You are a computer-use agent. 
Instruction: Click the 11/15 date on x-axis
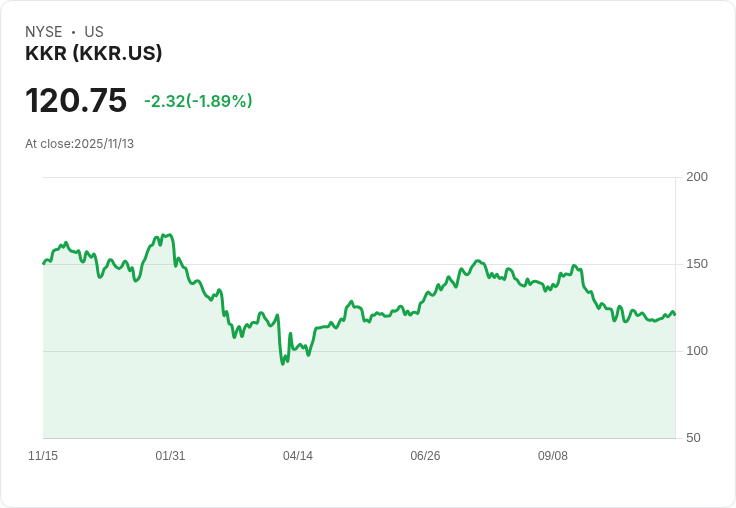point(43,456)
